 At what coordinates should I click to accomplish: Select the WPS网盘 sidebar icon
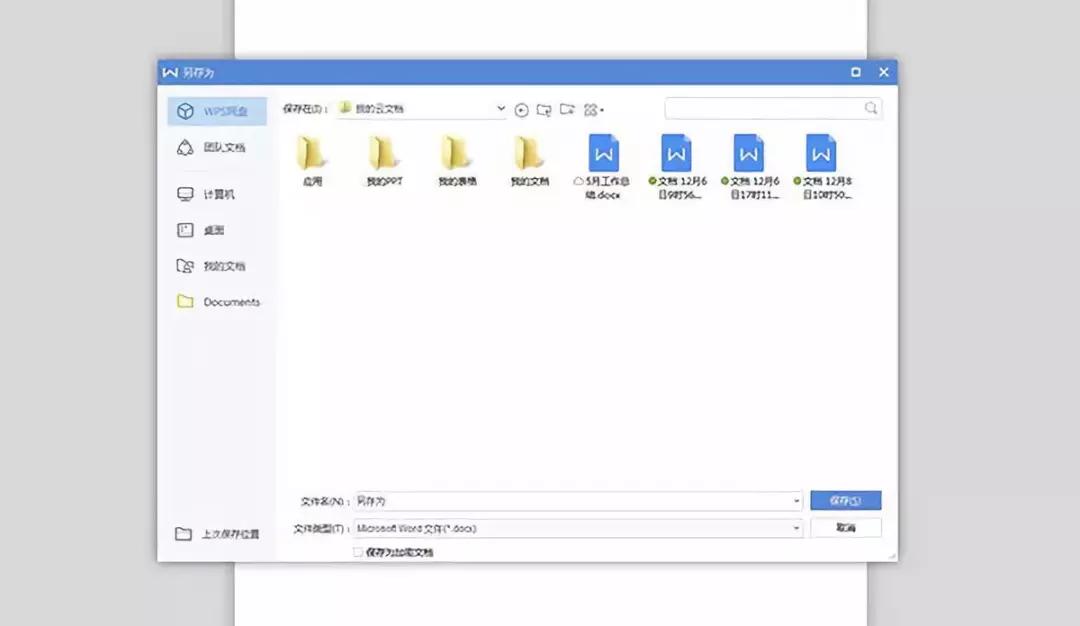215,110
